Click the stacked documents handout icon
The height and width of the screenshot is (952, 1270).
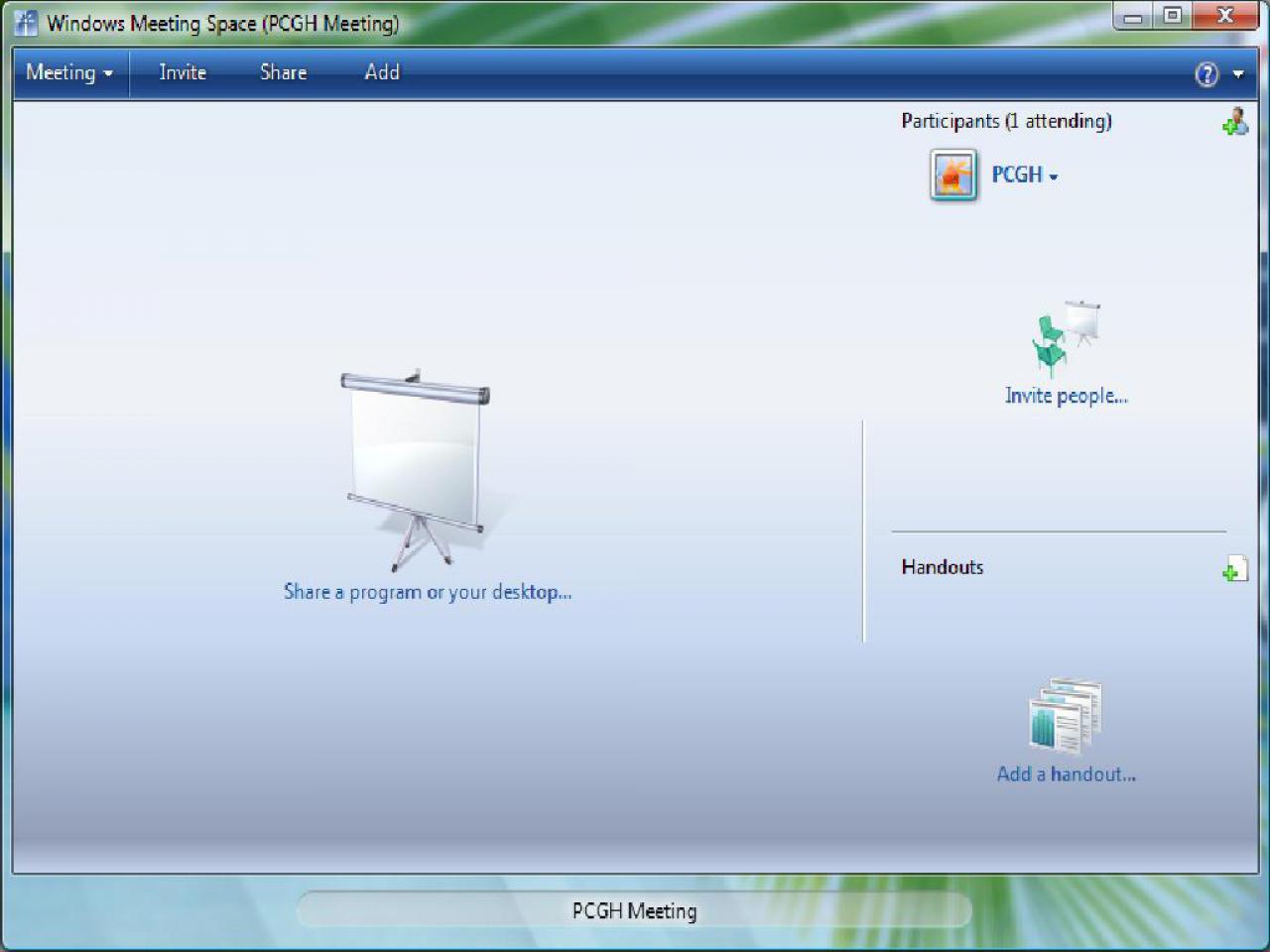[x=1067, y=716]
